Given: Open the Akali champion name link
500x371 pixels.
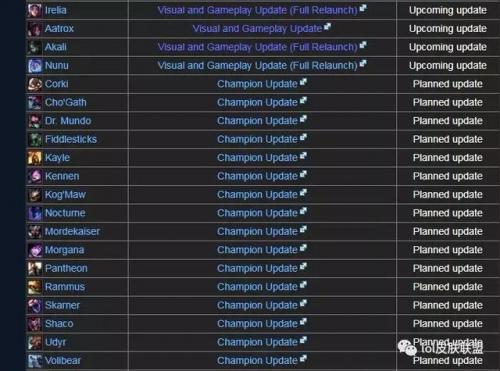Looking at the screenshot, I should 56,47.
